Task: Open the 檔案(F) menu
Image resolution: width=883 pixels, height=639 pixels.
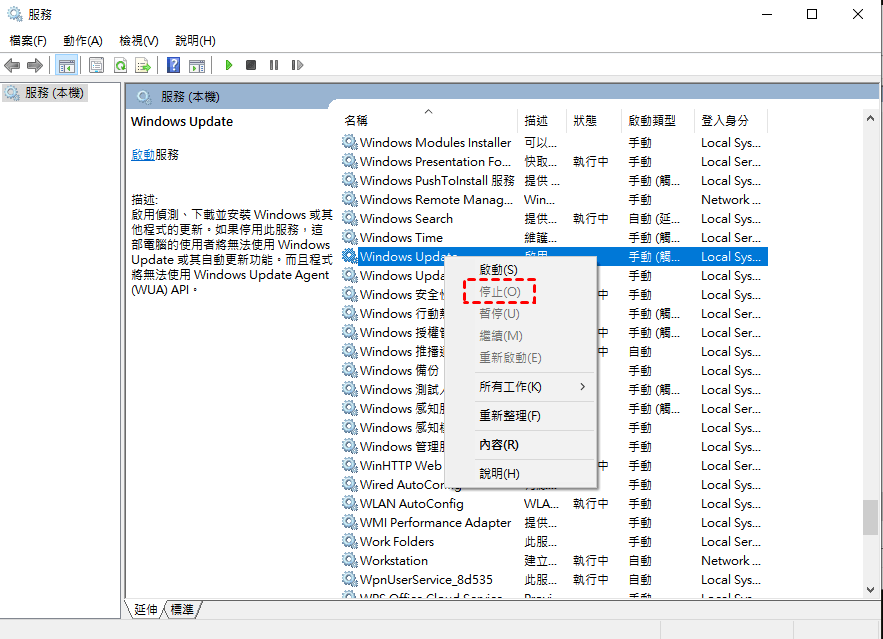Action: point(28,41)
